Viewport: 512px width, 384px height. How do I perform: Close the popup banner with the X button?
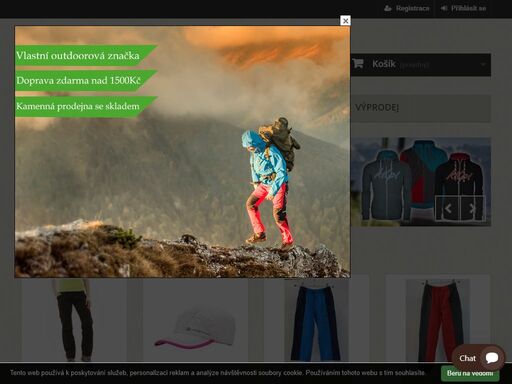point(345,21)
